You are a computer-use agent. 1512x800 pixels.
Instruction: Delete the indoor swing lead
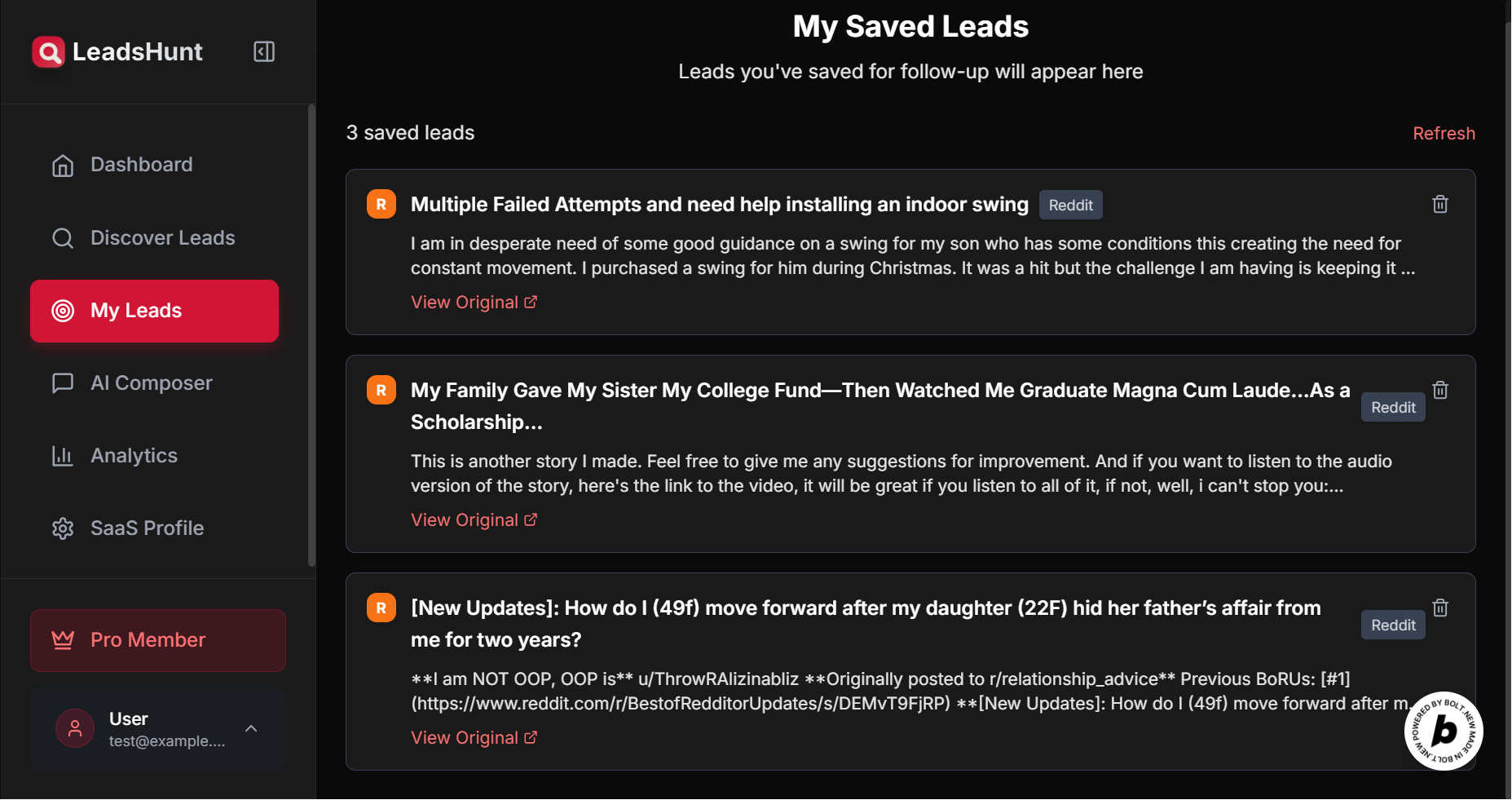pyautogui.click(x=1440, y=204)
